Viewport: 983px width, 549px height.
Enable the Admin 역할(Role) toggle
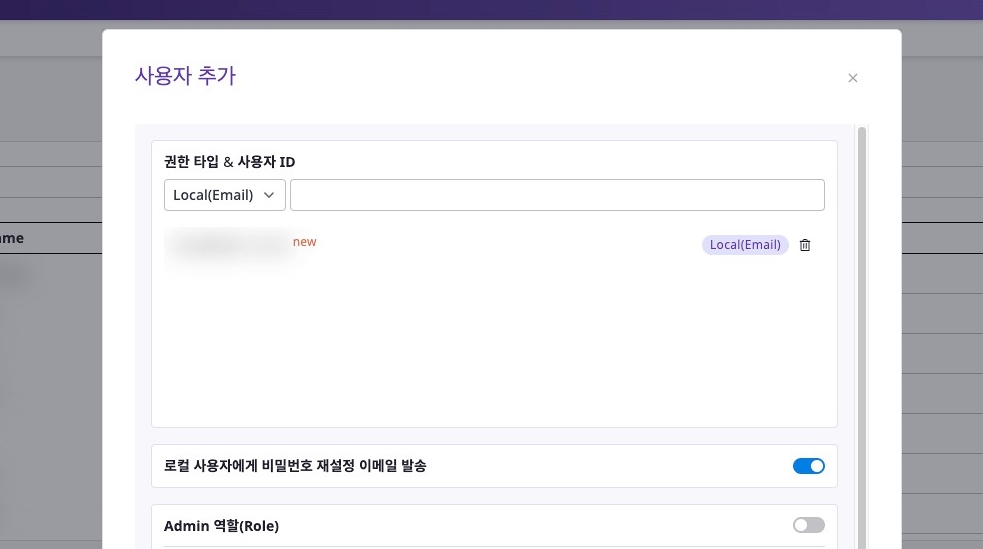pos(808,525)
